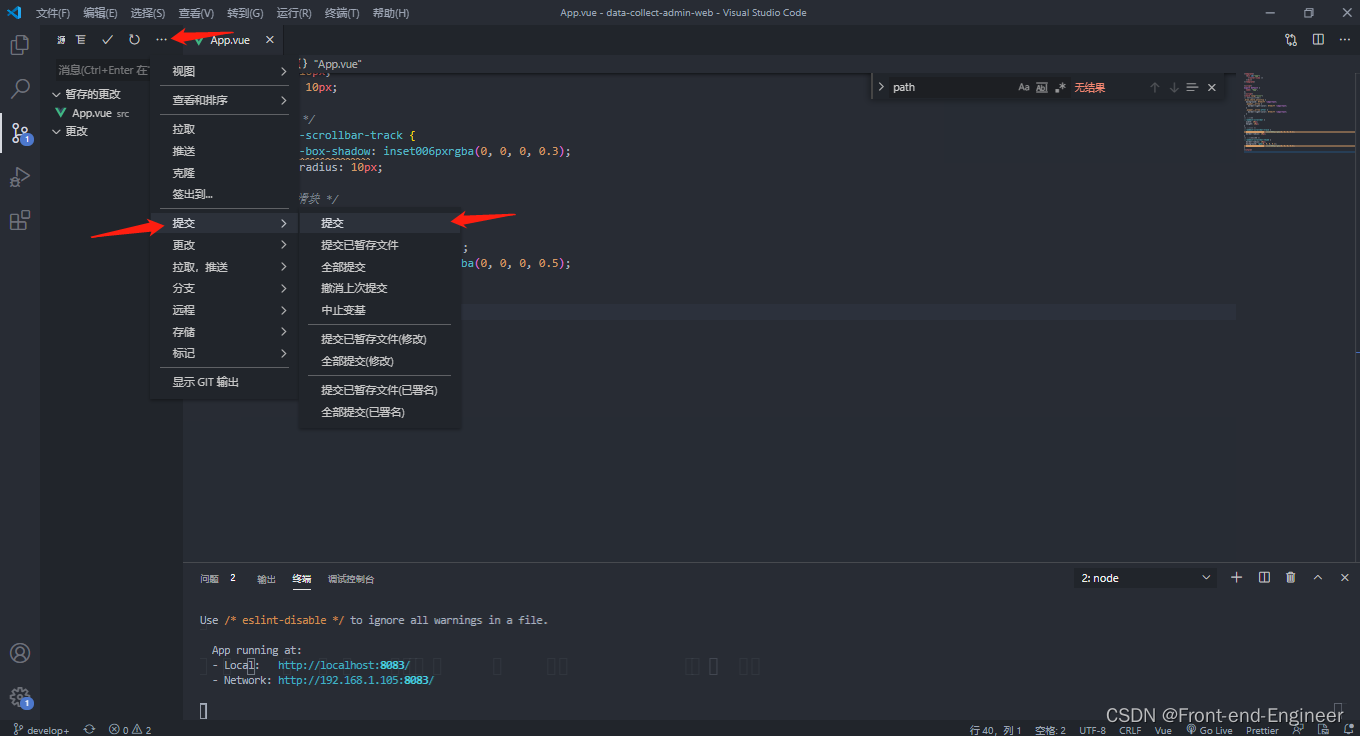Close the terminal panel
Viewport: 1360px width, 736px height.
tap(1345, 578)
